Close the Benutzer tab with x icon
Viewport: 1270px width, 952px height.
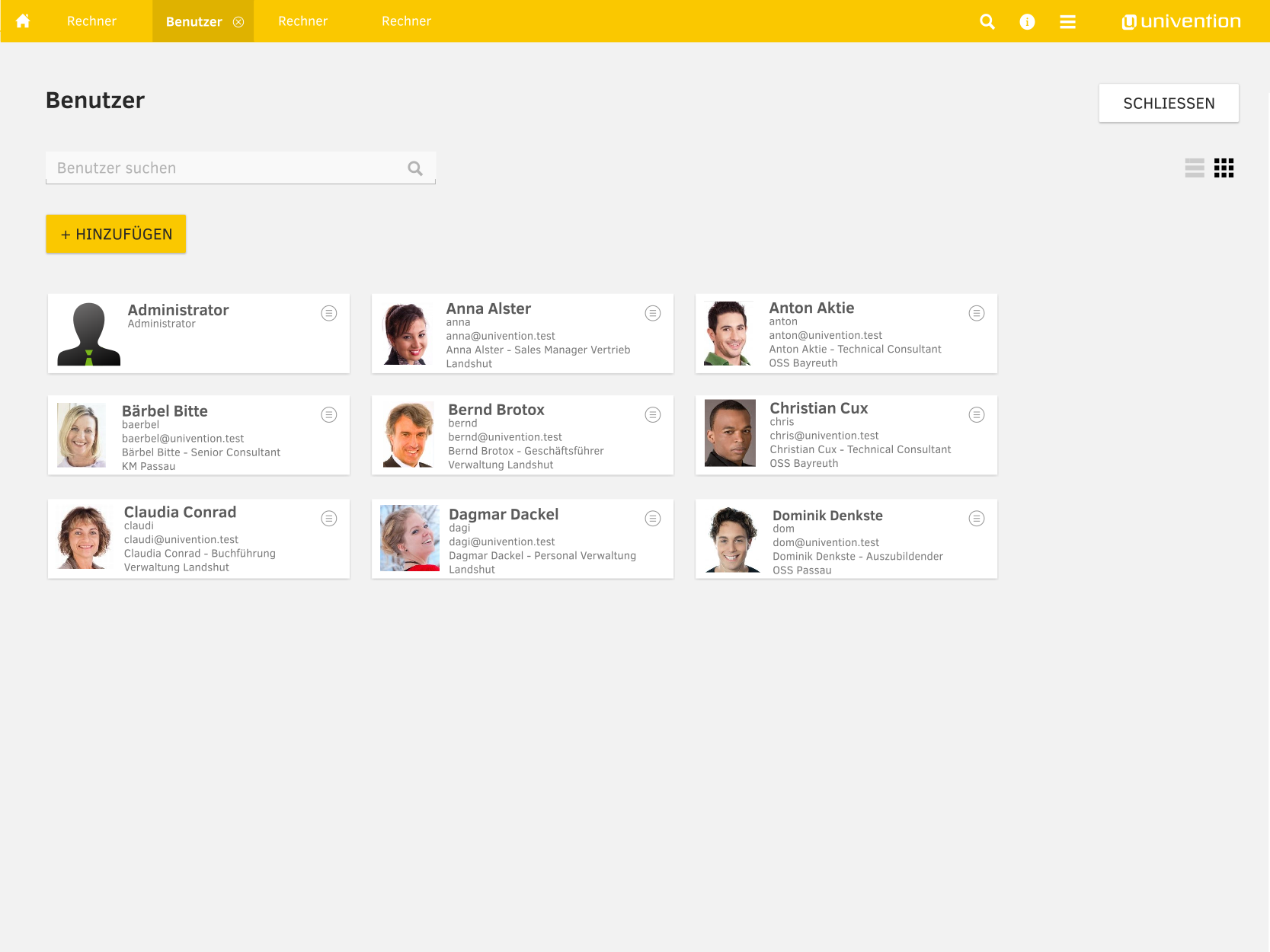pyautogui.click(x=238, y=22)
